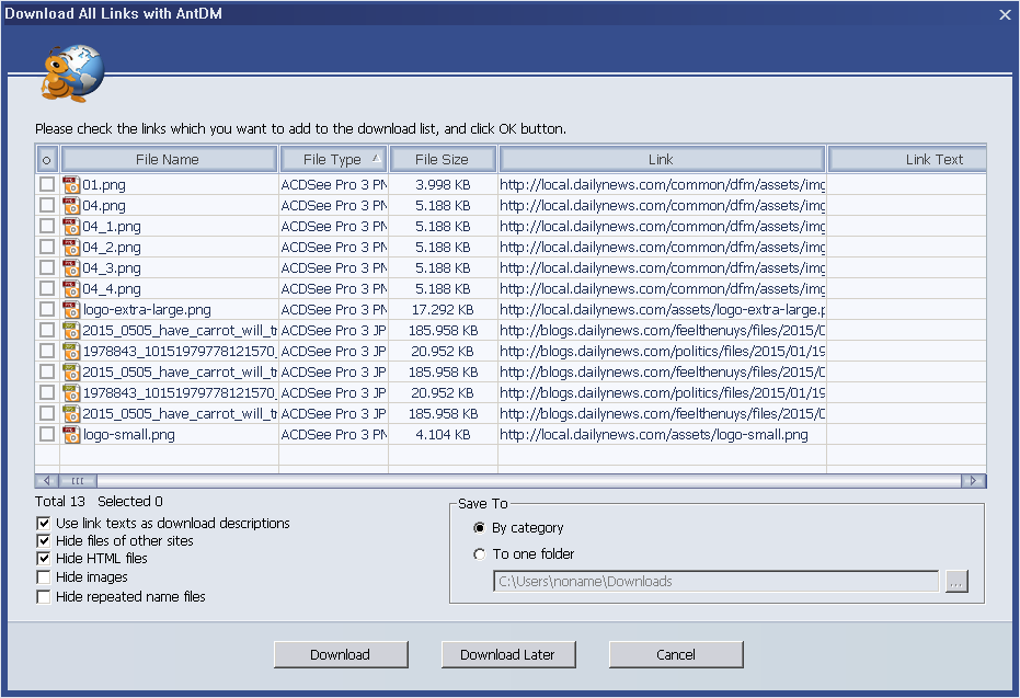
Task: Click the select-all circle in the list header
Action: pos(47,160)
